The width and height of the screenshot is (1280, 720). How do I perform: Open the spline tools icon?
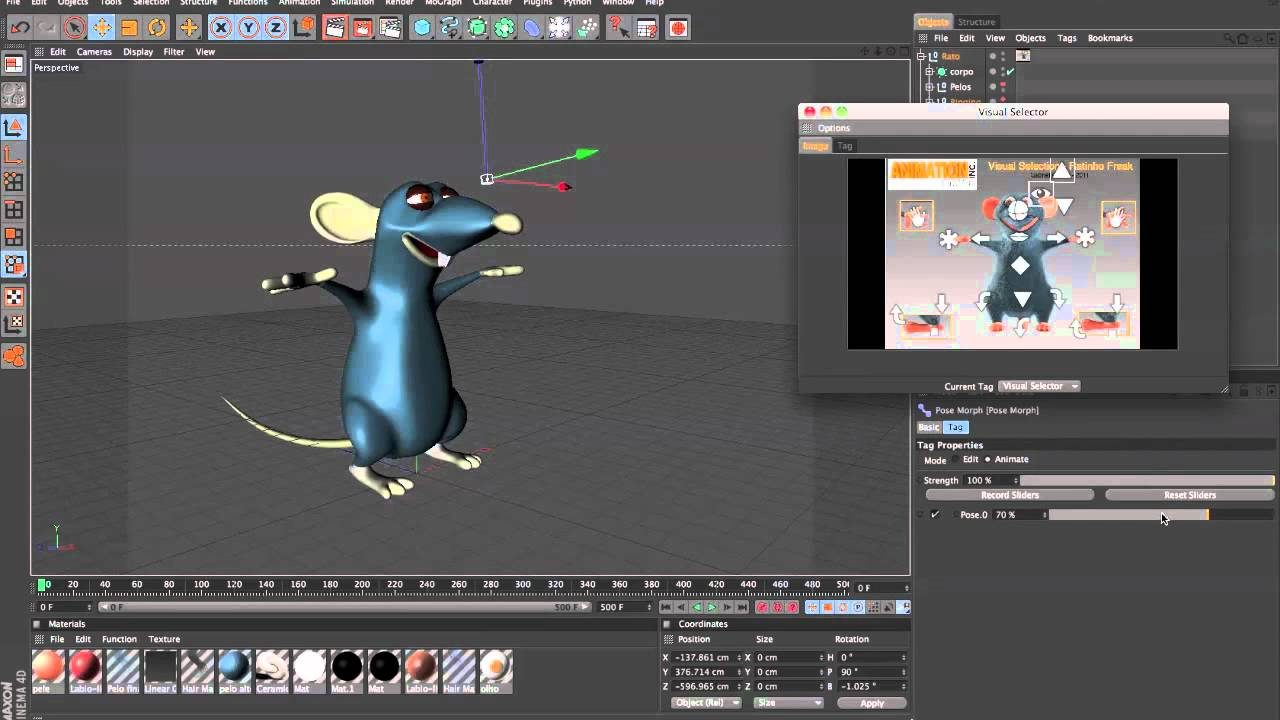(x=450, y=28)
